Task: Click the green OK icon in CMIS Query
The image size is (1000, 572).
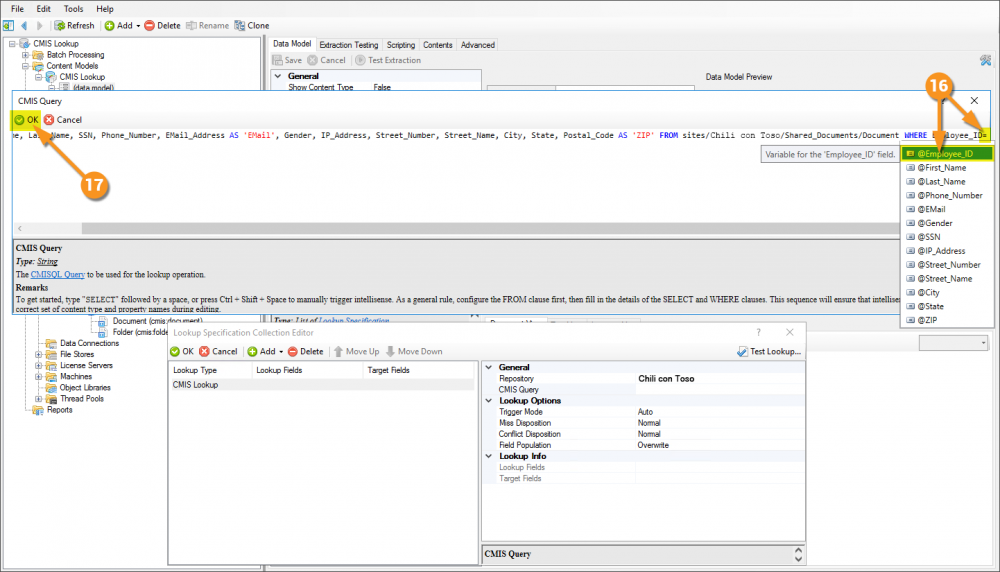Action: 20,120
